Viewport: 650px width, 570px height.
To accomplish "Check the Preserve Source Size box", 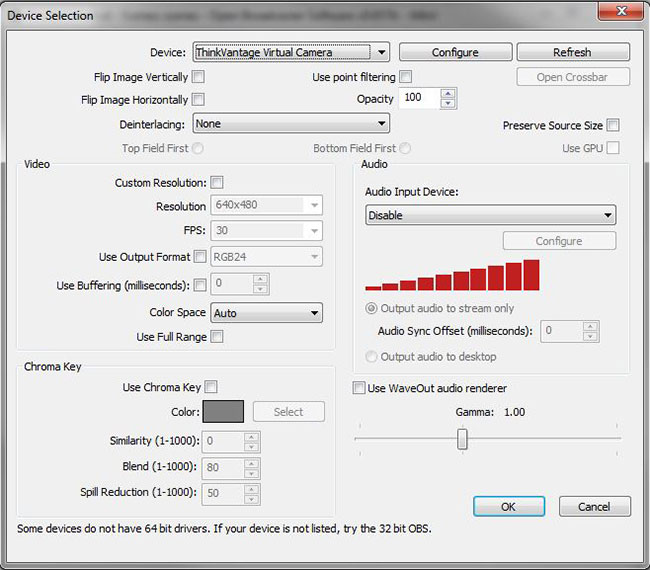I will point(613,125).
